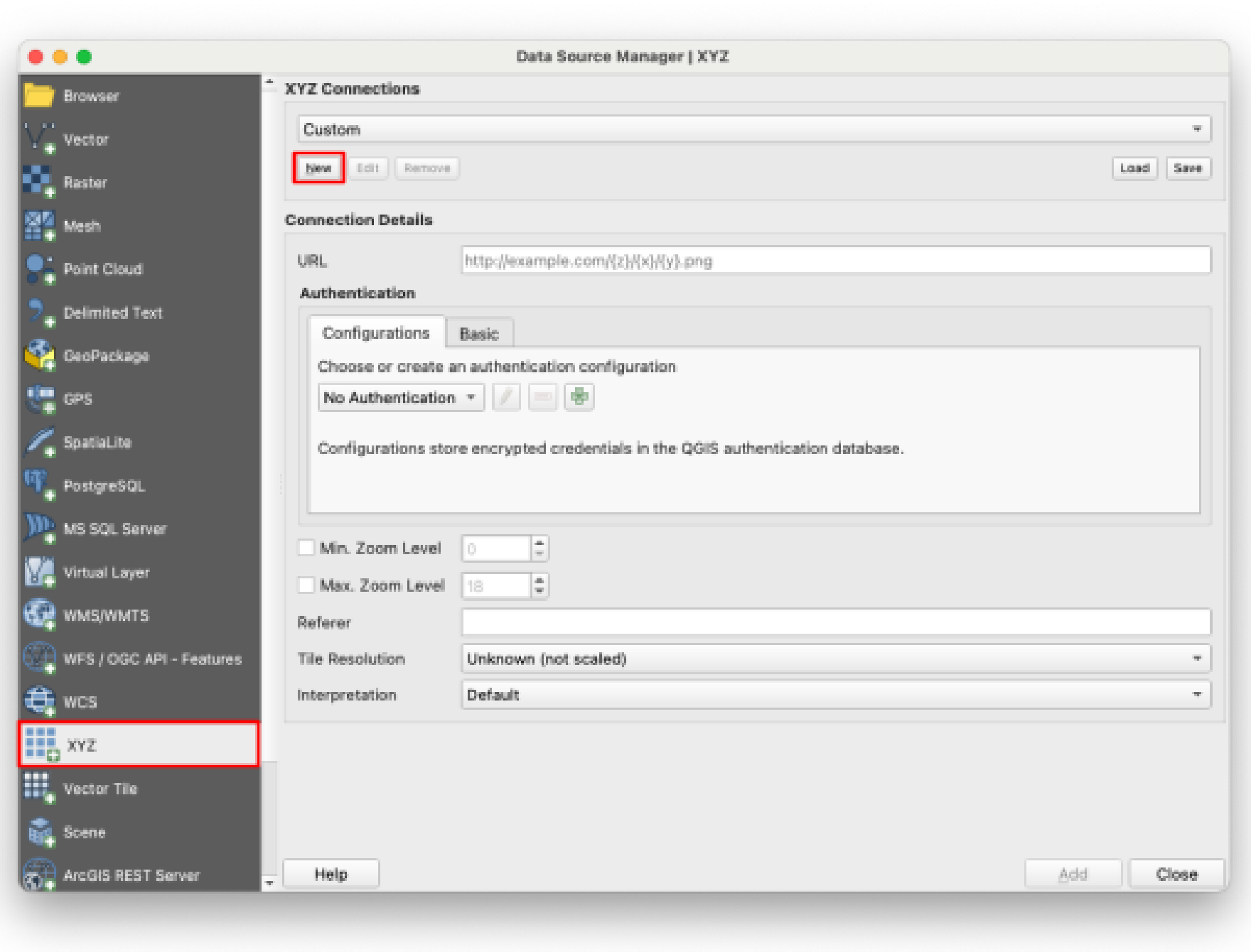This screenshot has width=1251, height=952.
Task: Open the No Authentication dropdown
Action: (x=401, y=398)
